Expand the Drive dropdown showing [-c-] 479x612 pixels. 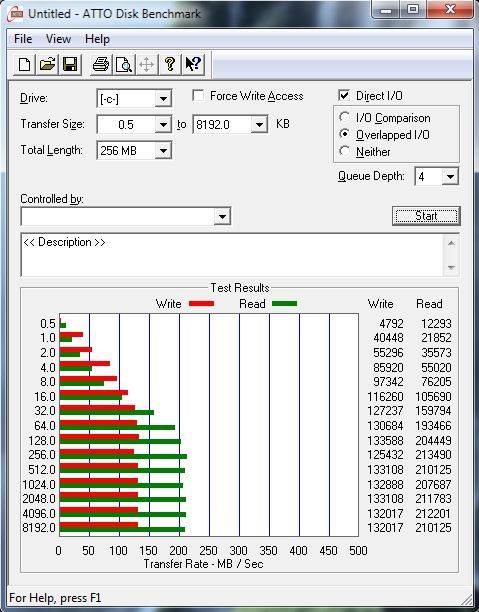tap(163, 99)
